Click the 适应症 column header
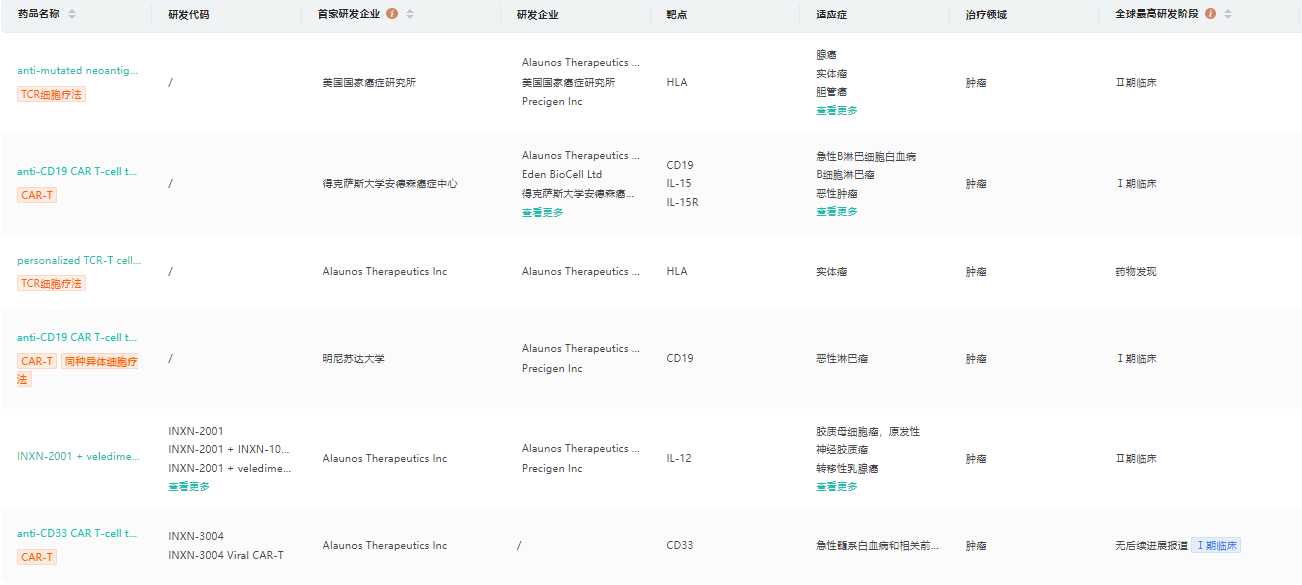Viewport: 1302px width, 585px height. 831,14
